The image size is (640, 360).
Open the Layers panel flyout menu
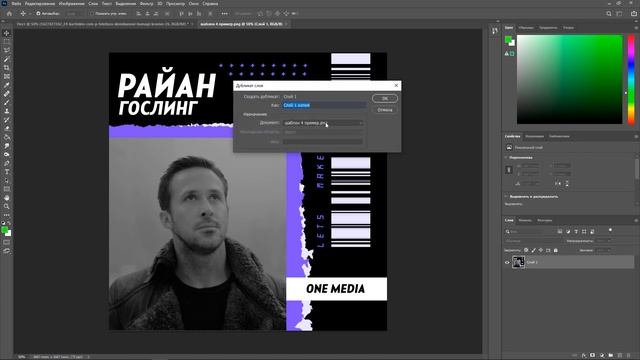point(636,220)
